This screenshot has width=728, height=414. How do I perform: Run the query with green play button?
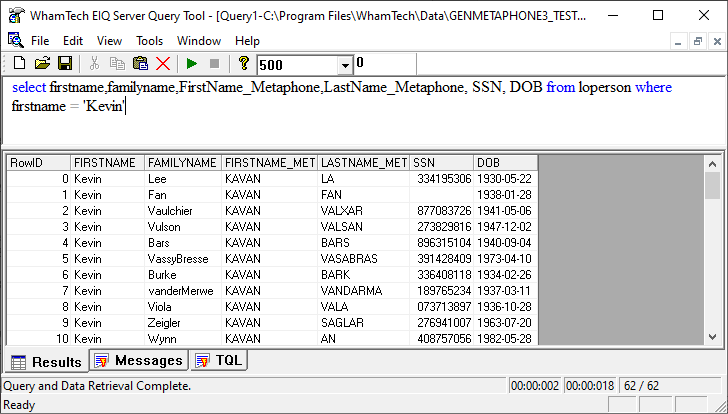(192, 64)
